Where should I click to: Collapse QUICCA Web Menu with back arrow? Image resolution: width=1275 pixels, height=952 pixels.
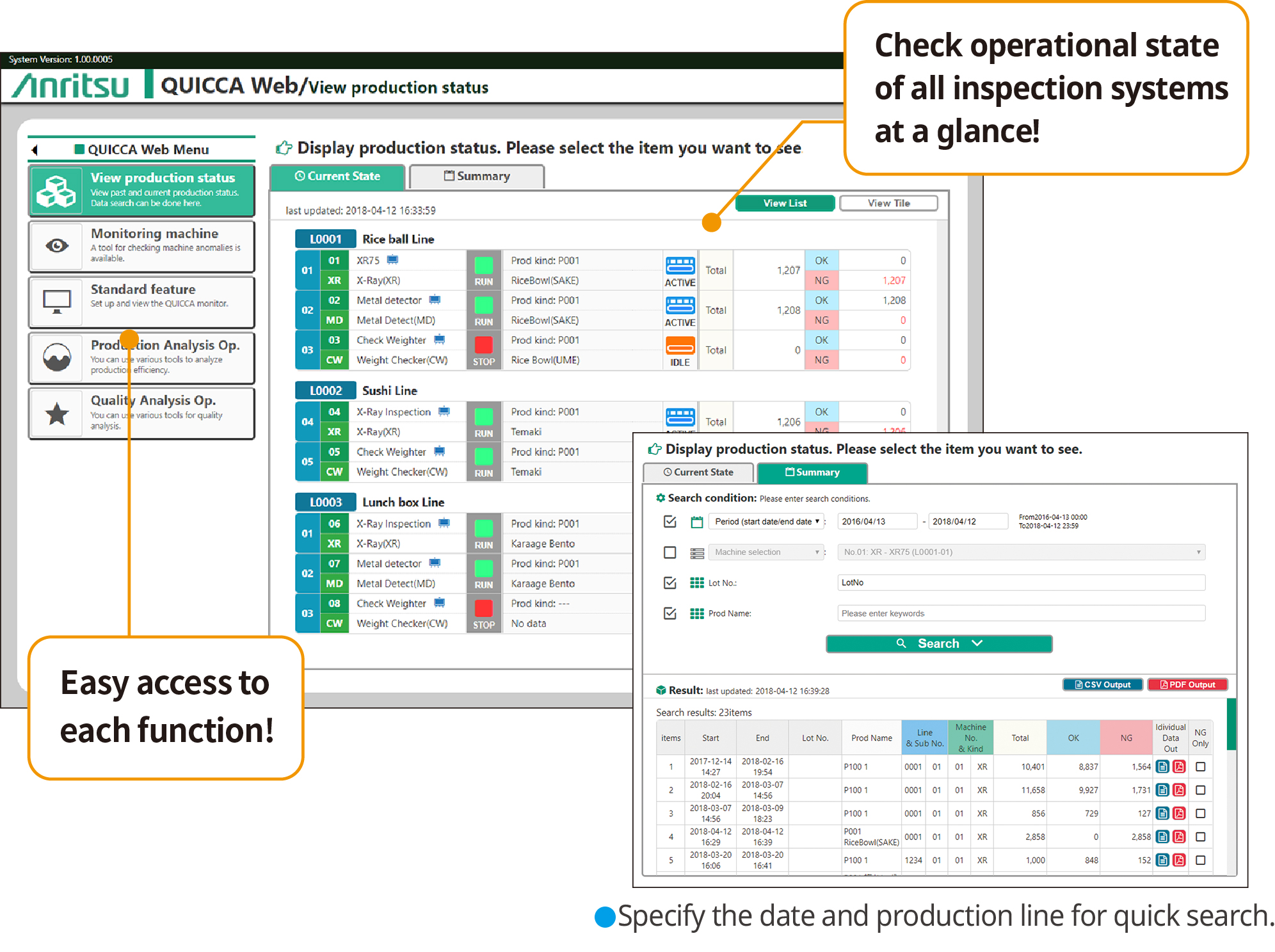tap(35, 150)
